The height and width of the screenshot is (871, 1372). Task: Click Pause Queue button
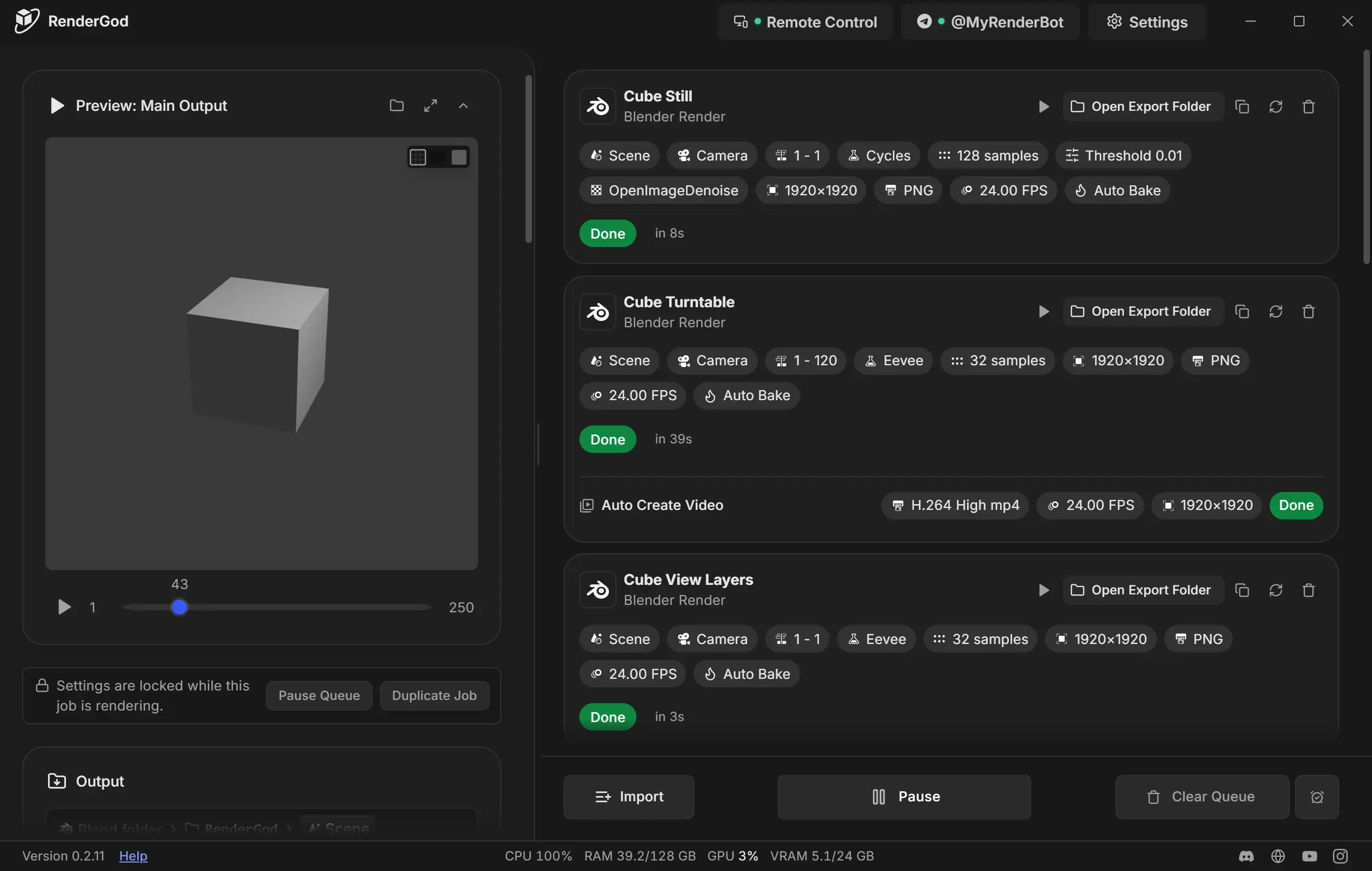(x=319, y=695)
